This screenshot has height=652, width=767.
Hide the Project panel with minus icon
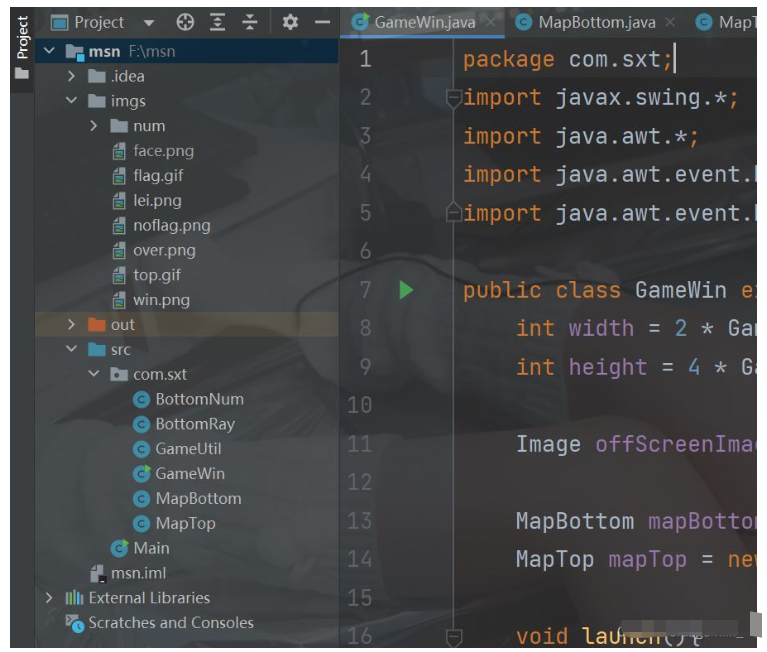[321, 22]
